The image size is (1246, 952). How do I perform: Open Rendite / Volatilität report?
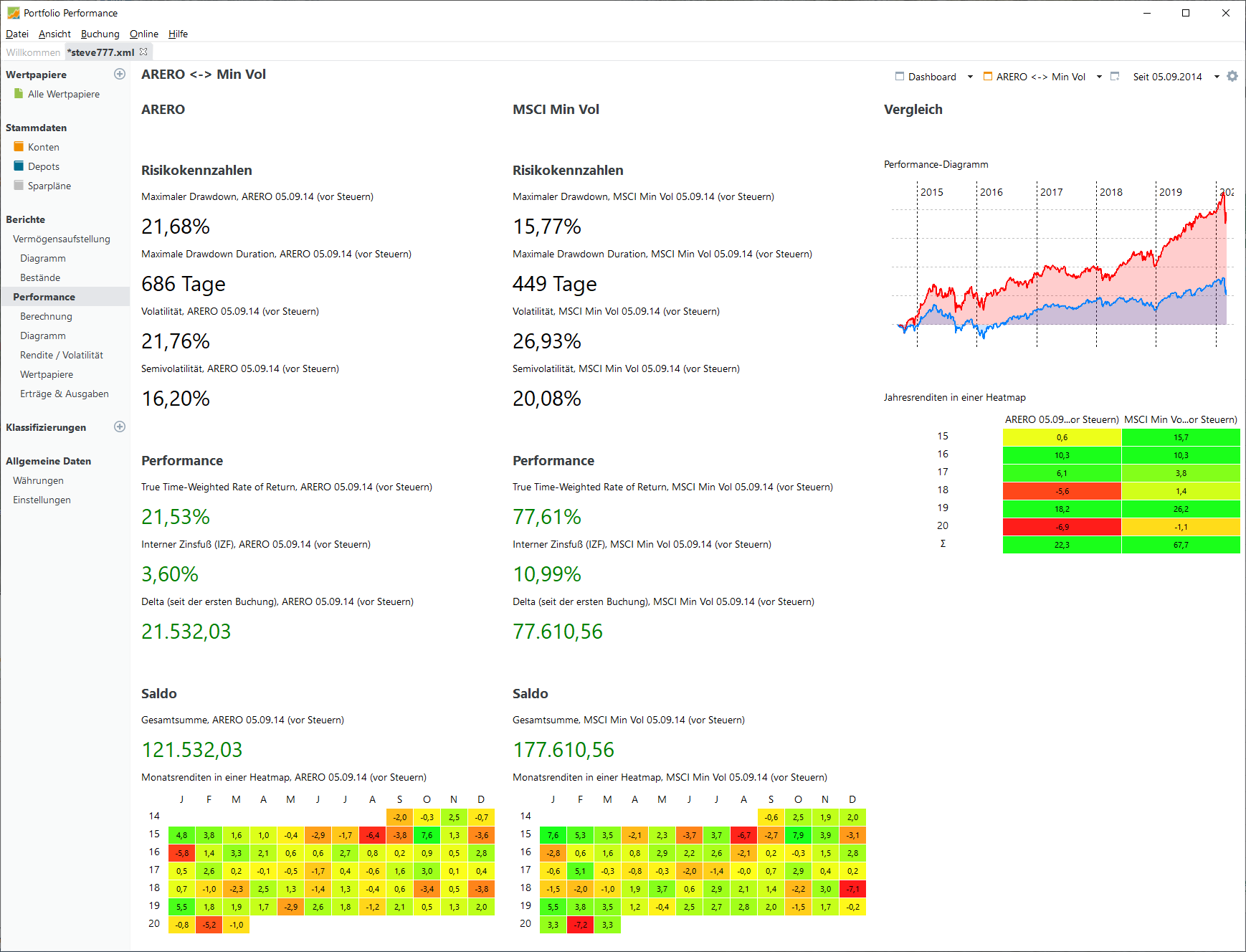point(62,355)
